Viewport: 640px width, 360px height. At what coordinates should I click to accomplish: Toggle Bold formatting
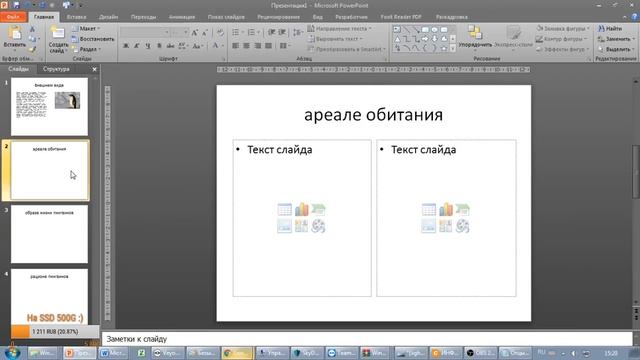pyautogui.click(x=126, y=46)
